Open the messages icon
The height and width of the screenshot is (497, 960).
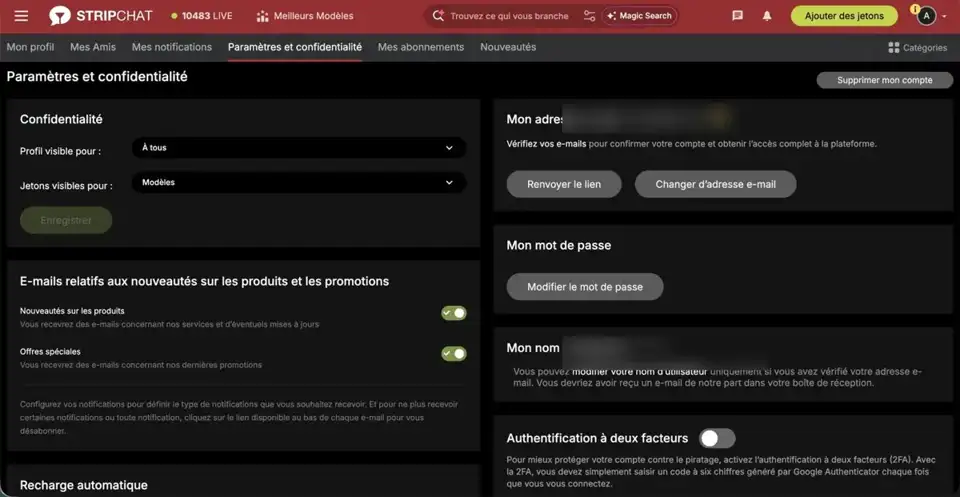pos(738,16)
